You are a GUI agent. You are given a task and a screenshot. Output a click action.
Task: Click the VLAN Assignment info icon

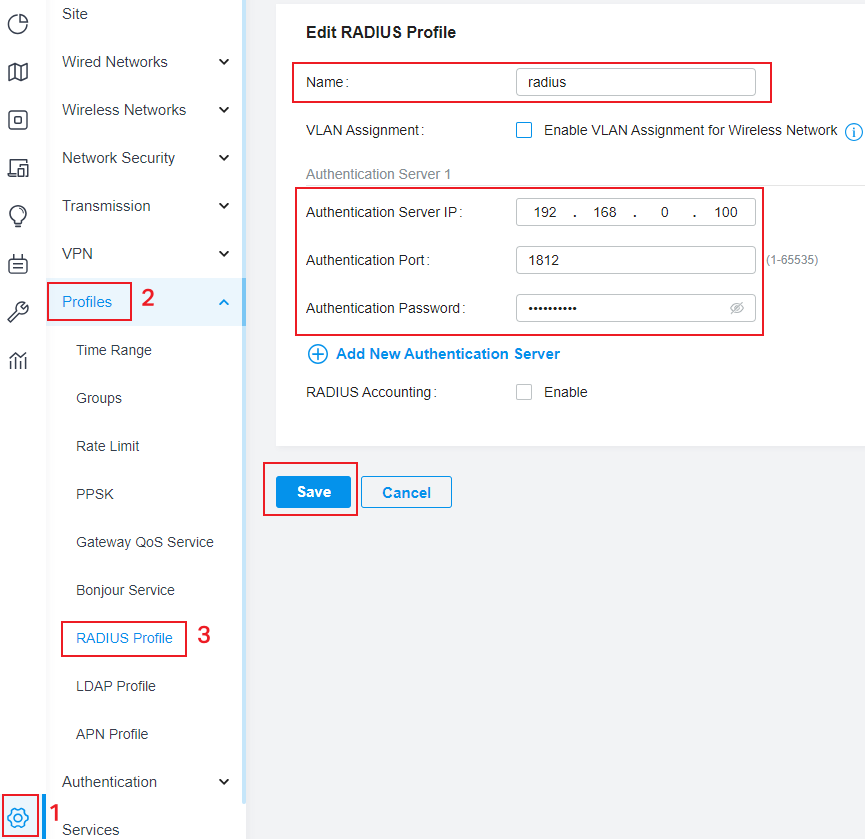[x=853, y=132]
